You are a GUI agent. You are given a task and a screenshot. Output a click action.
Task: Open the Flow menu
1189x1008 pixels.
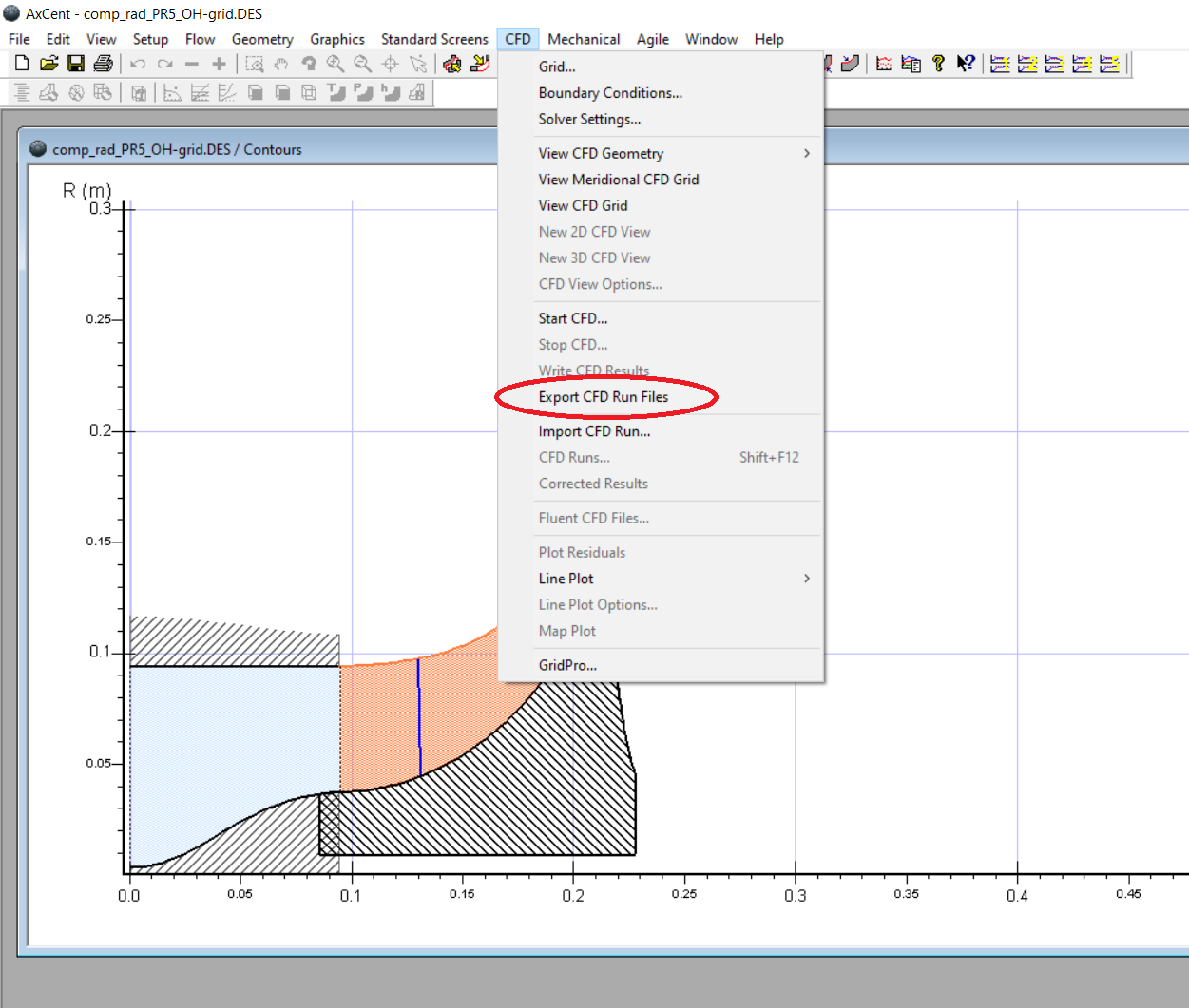pos(200,39)
